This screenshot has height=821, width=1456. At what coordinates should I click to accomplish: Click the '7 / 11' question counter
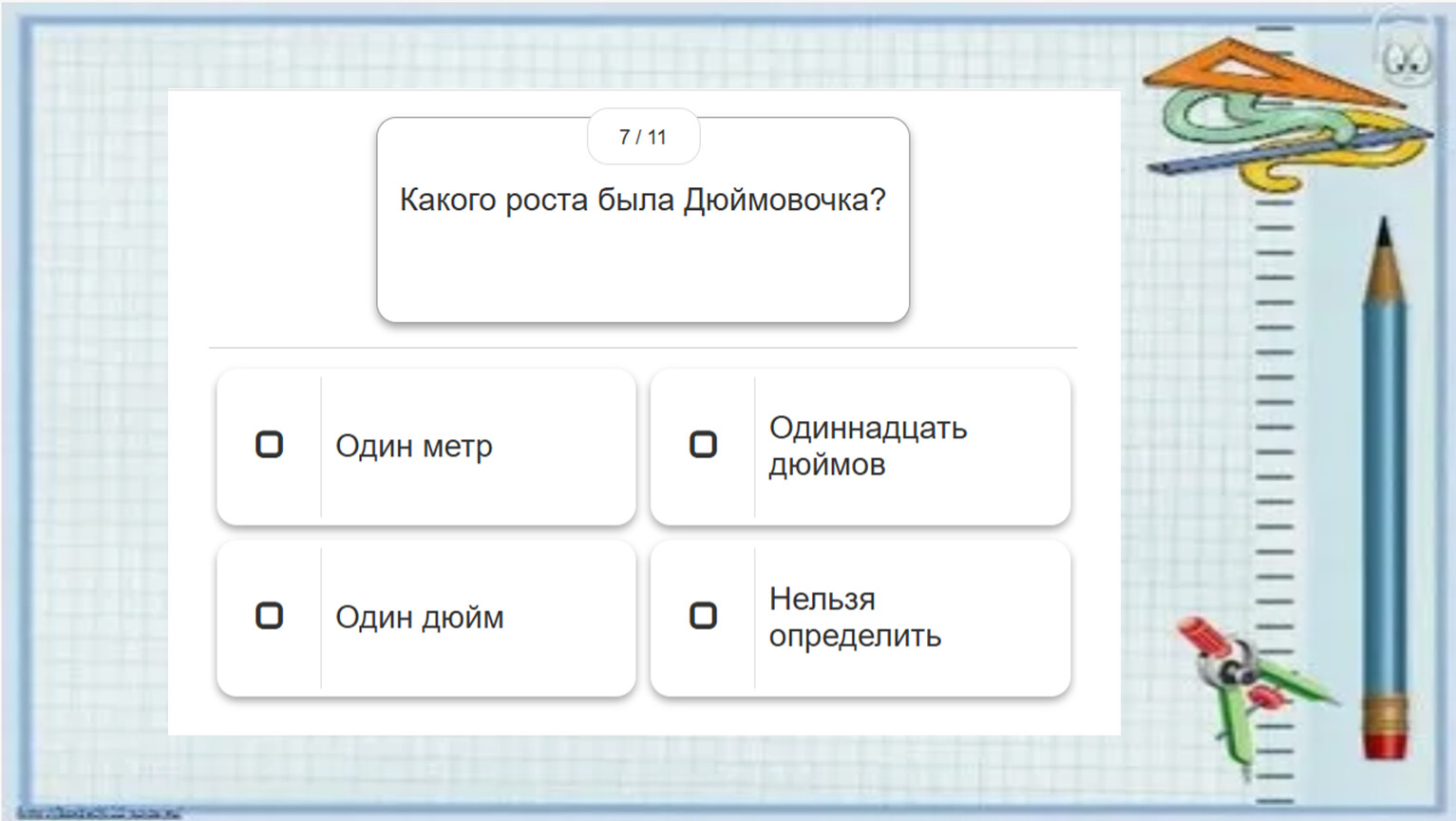[x=643, y=137]
